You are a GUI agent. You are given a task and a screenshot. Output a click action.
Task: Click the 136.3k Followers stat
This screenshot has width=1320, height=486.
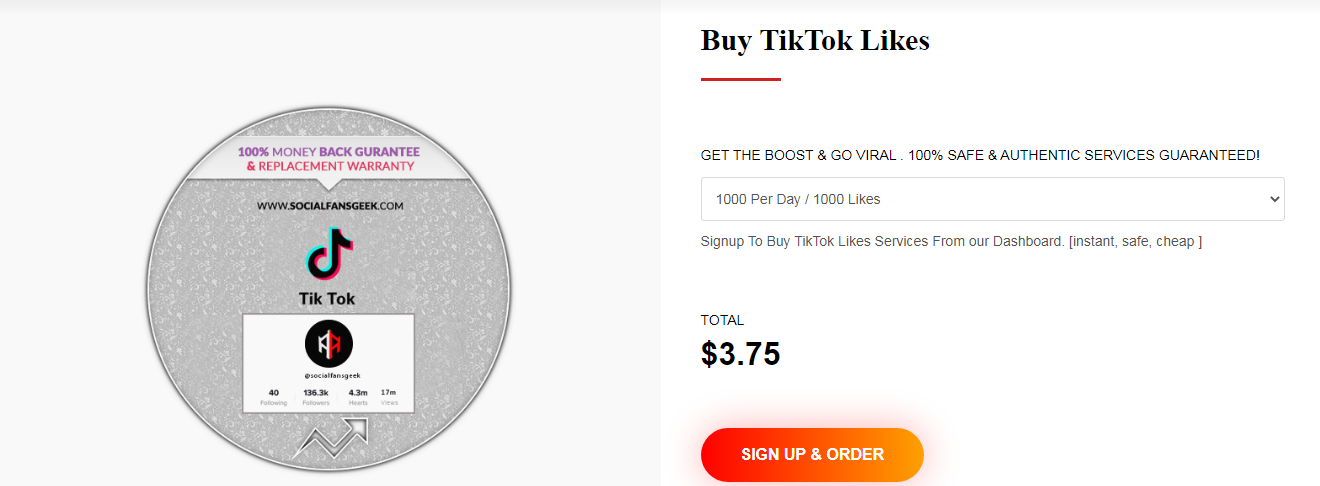click(316, 396)
